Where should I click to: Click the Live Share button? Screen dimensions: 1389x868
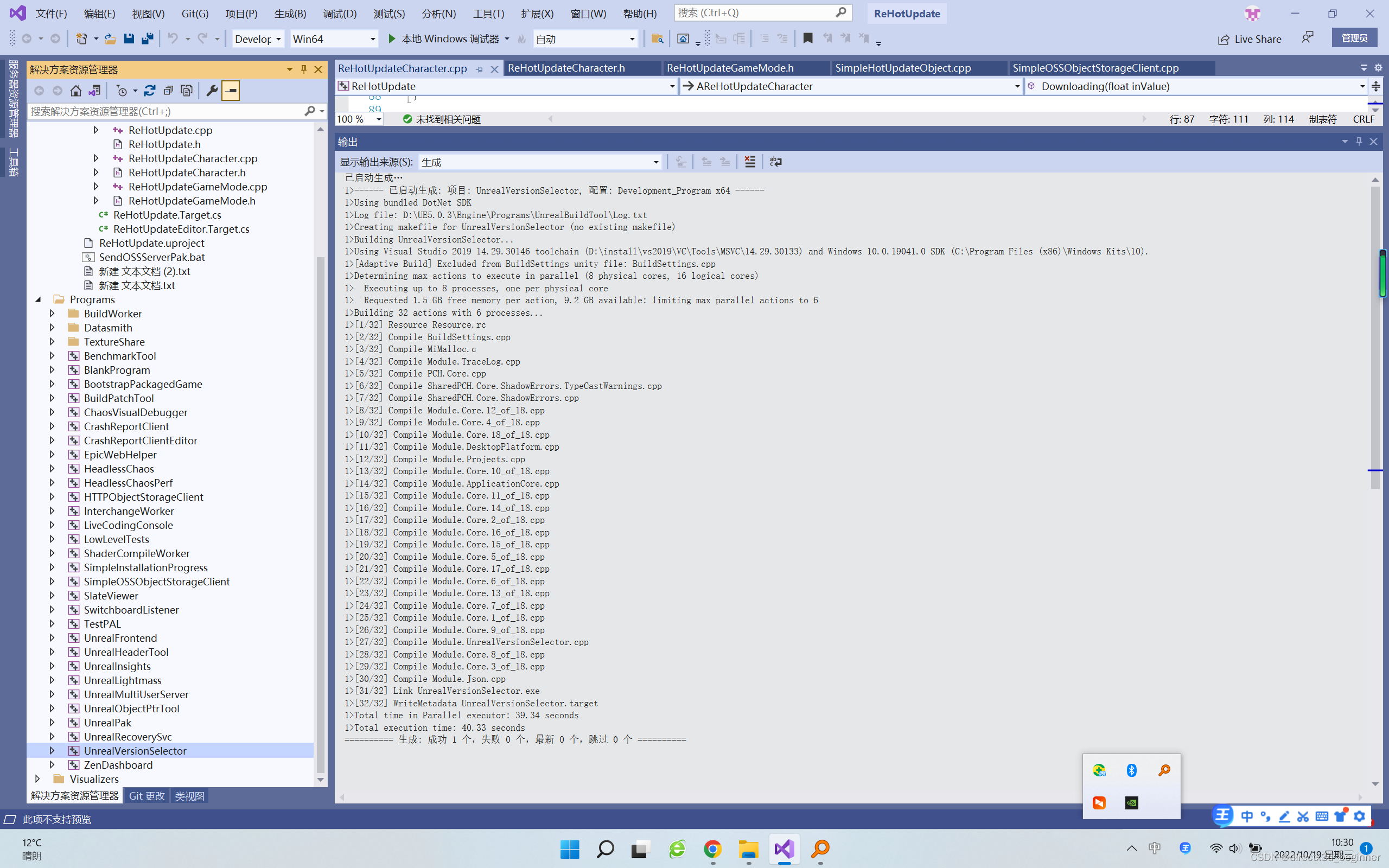pos(1250,39)
